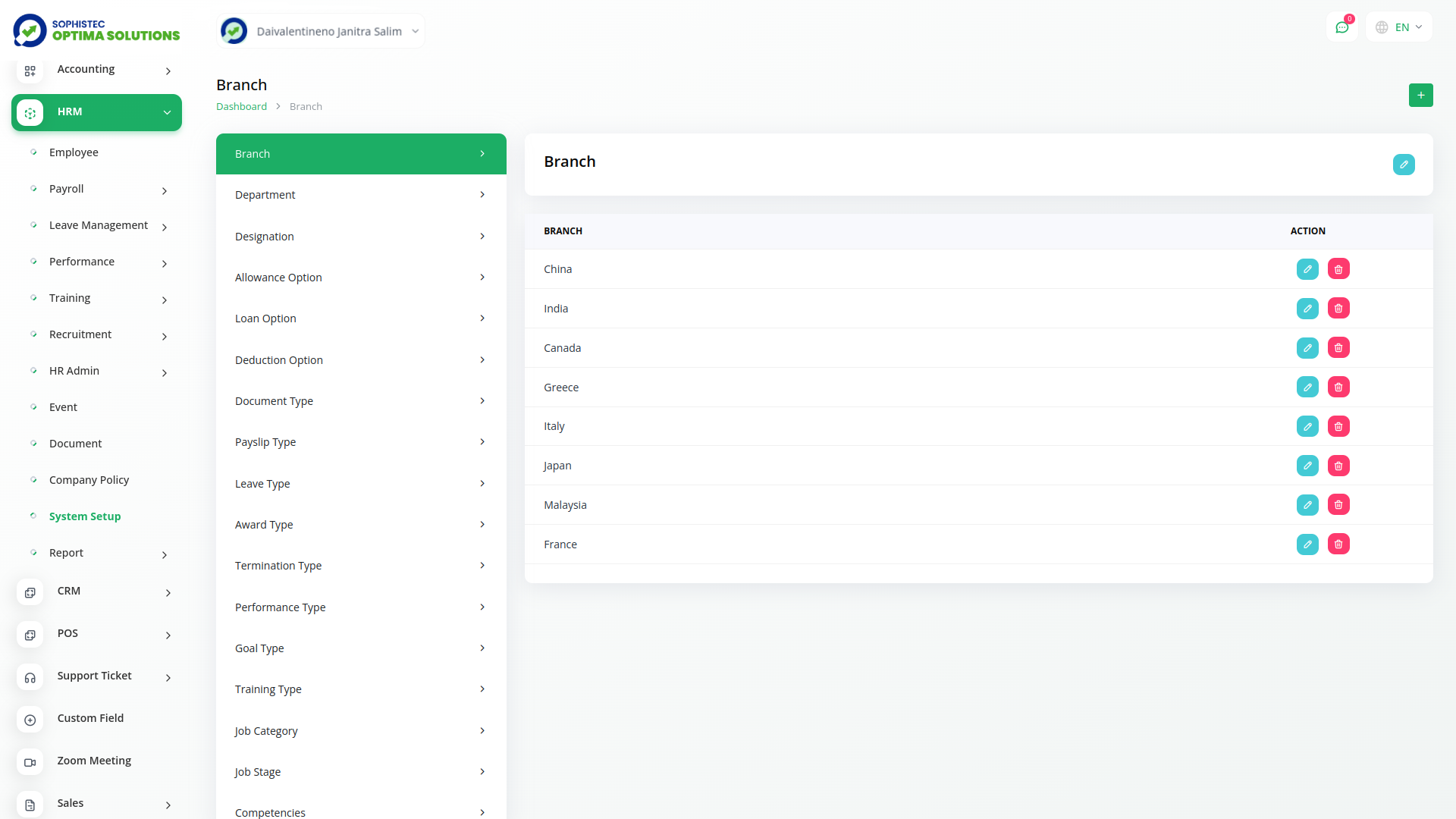Click the Sophistec Optima Solutions logo
The height and width of the screenshot is (819, 1456).
click(x=96, y=30)
